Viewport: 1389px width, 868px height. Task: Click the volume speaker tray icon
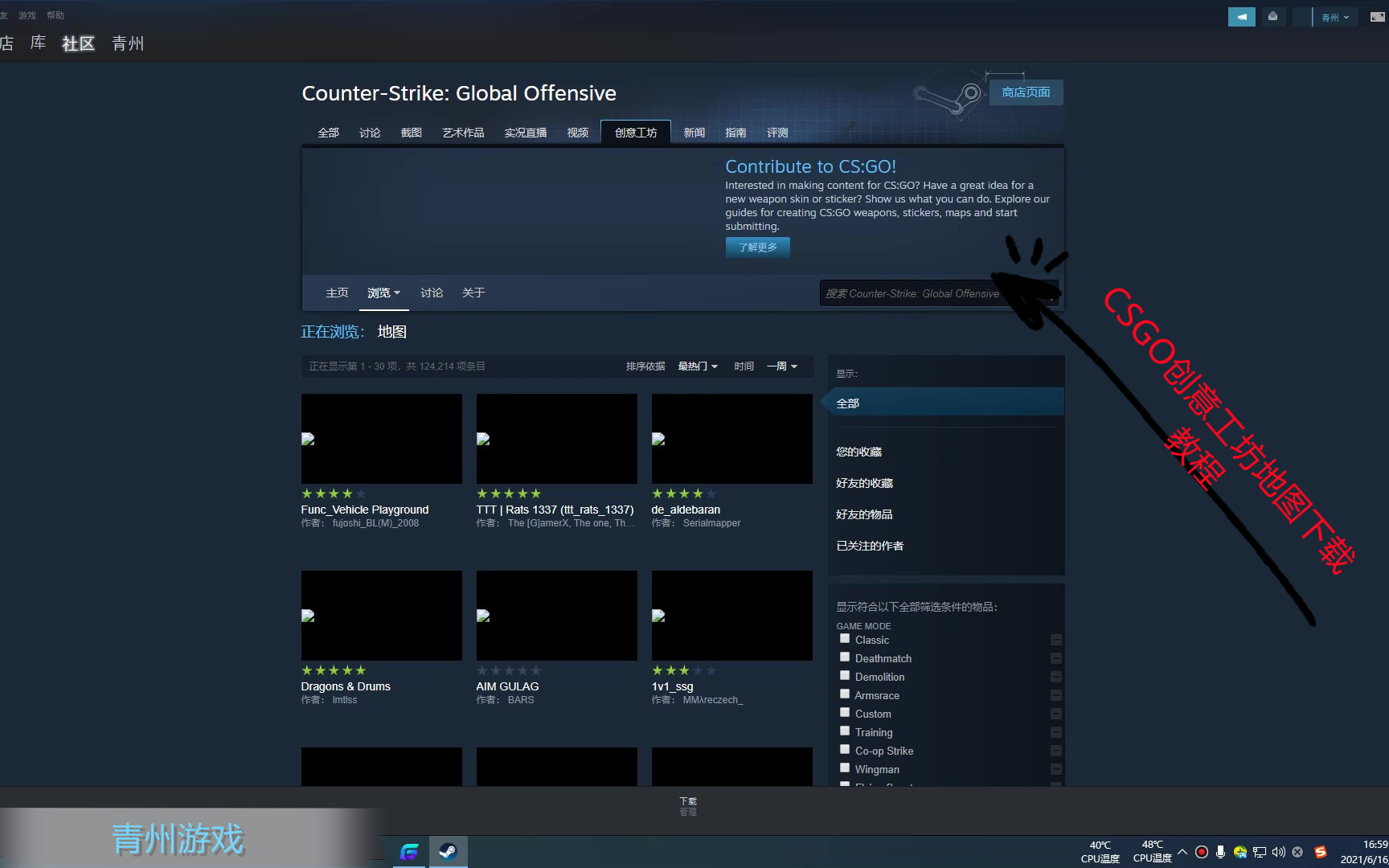pos(1278,852)
